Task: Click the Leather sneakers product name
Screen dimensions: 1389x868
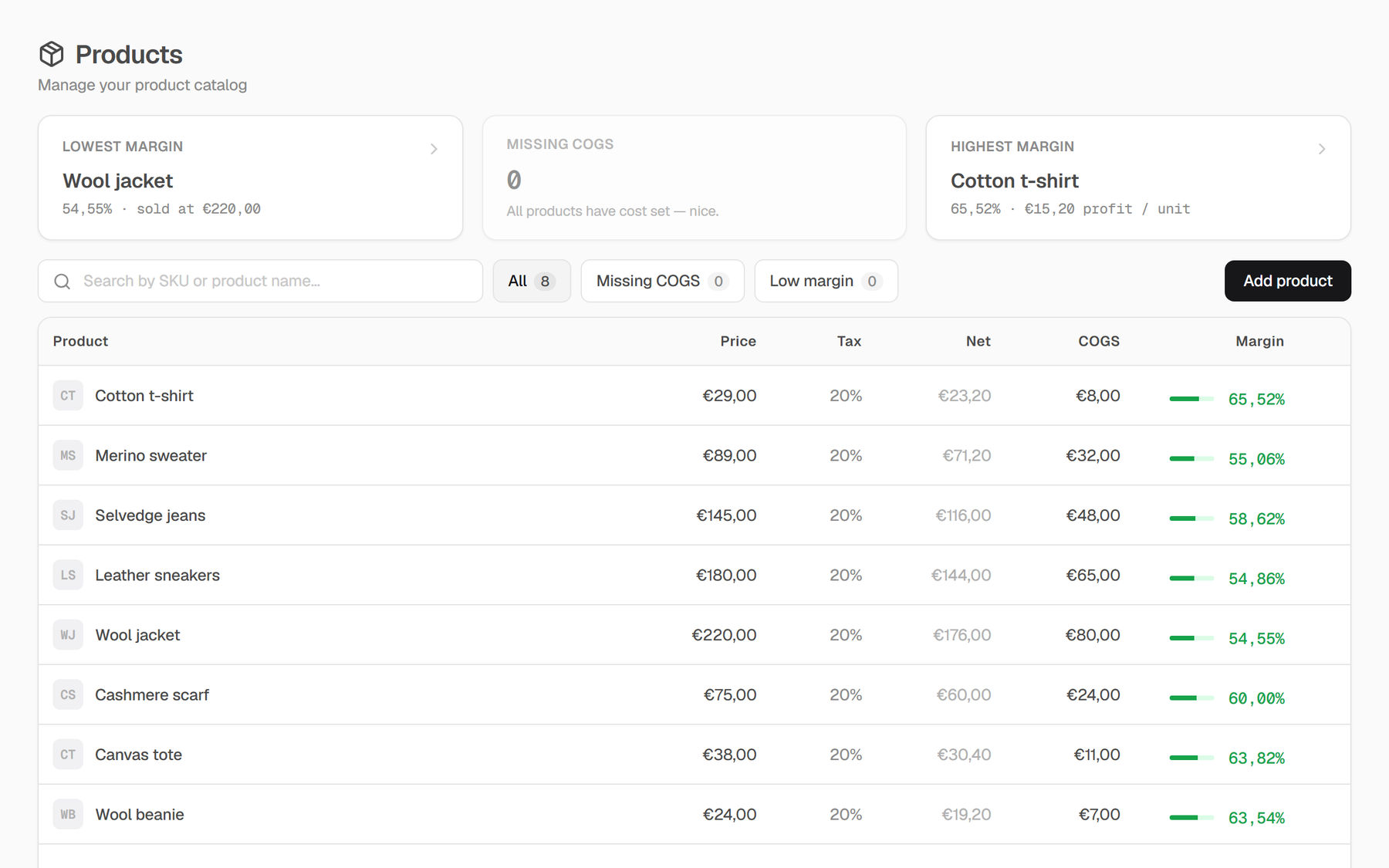Action: pos(157,575)
